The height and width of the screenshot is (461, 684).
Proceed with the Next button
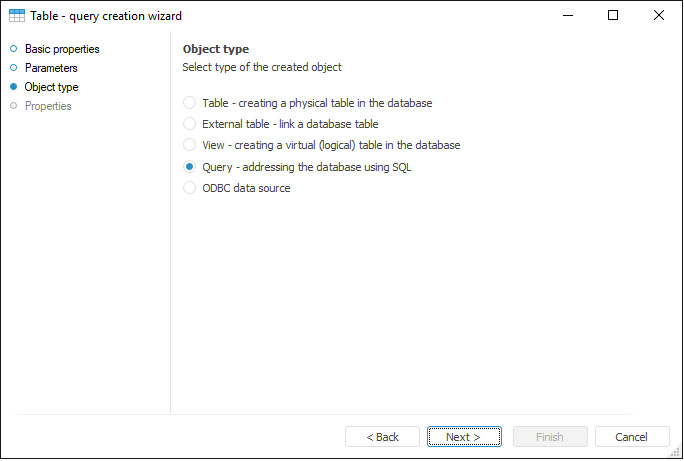(464, 437)
